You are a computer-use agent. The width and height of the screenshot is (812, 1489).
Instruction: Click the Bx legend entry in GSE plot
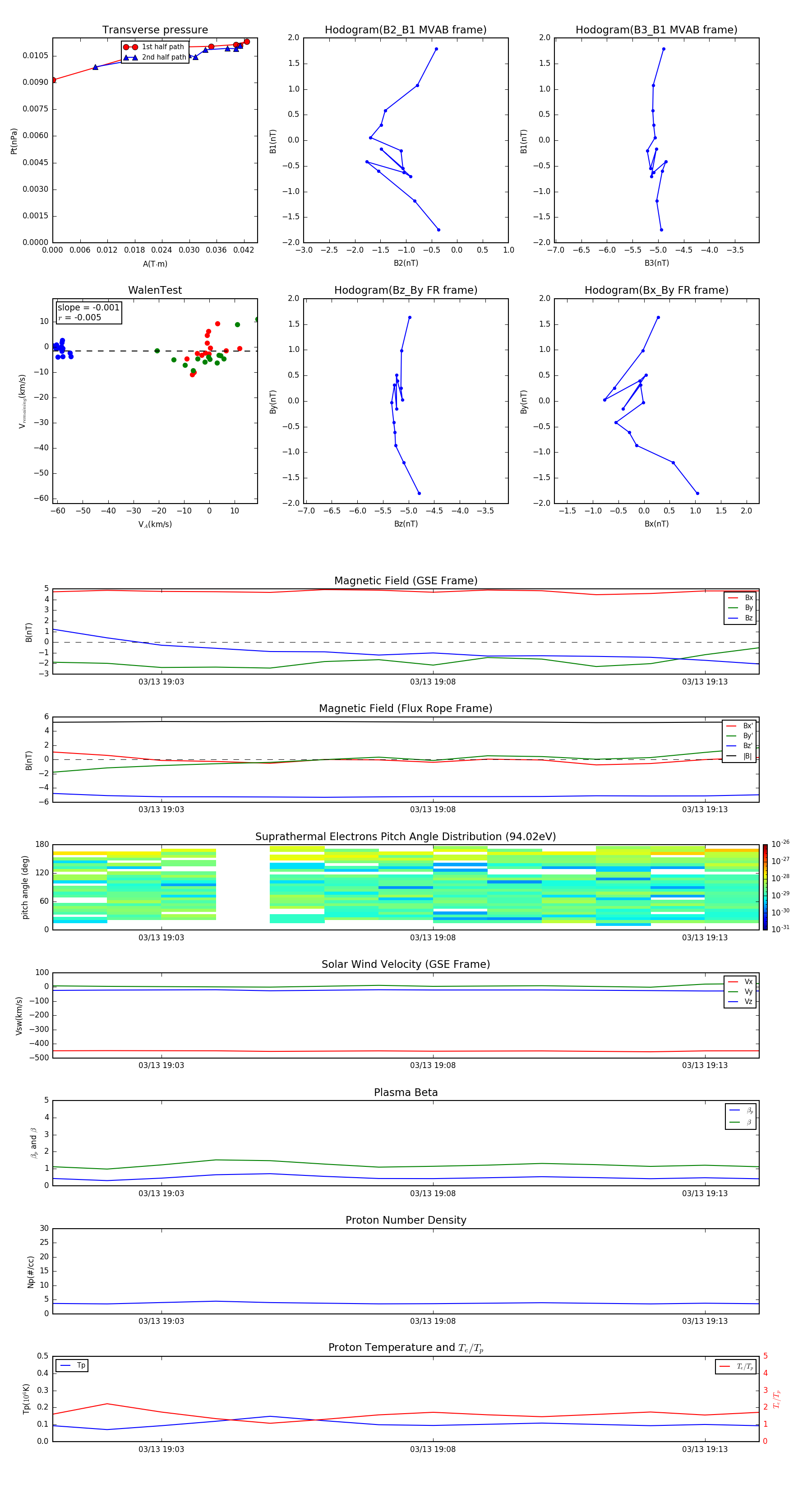click(x=740, y=598)
